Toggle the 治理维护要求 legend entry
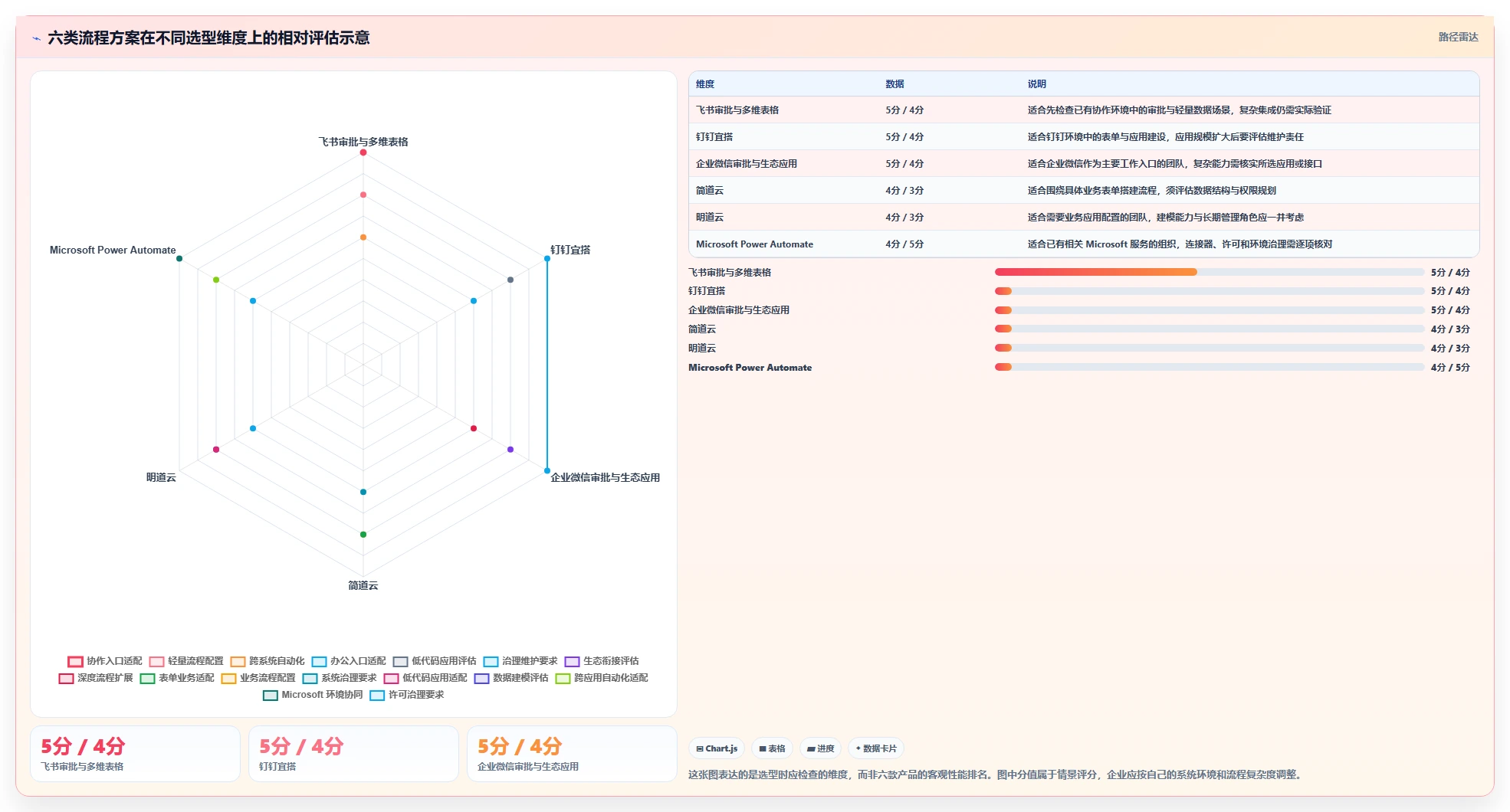 [x=520, y=661]
